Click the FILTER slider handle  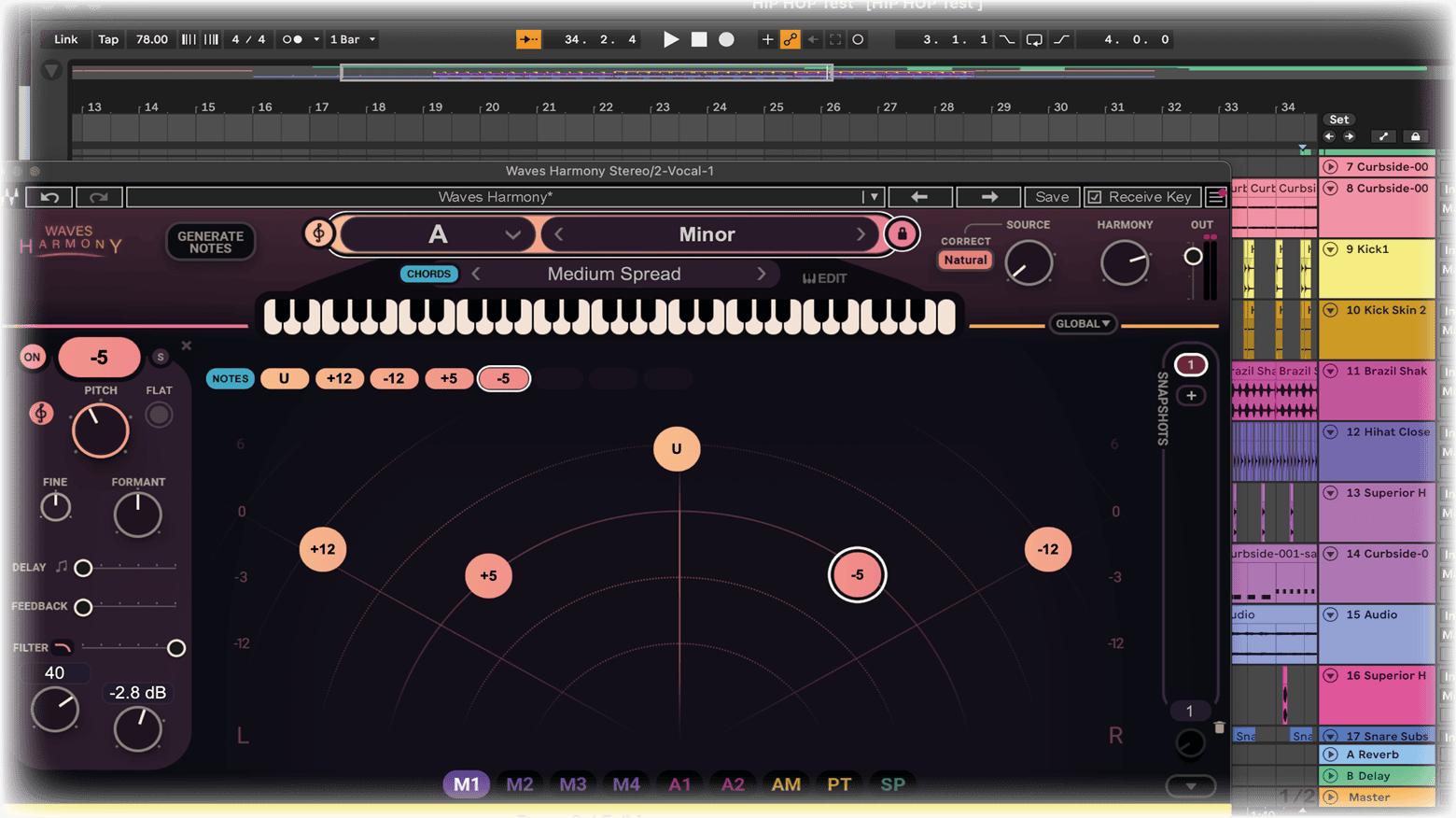point(175,648)
